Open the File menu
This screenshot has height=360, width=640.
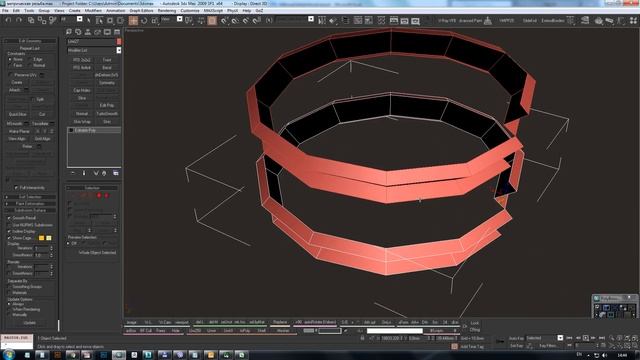[5, 11]
